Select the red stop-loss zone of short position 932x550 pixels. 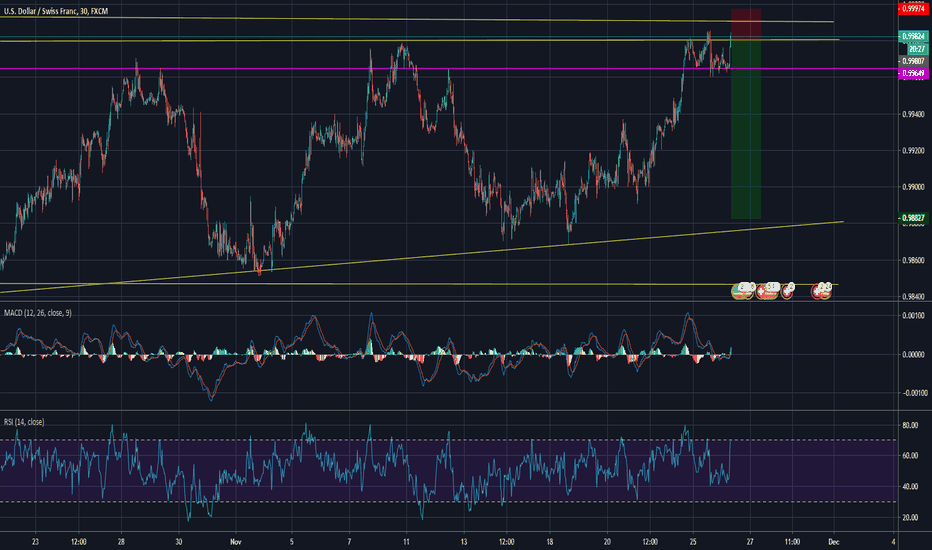click(747, 22)
